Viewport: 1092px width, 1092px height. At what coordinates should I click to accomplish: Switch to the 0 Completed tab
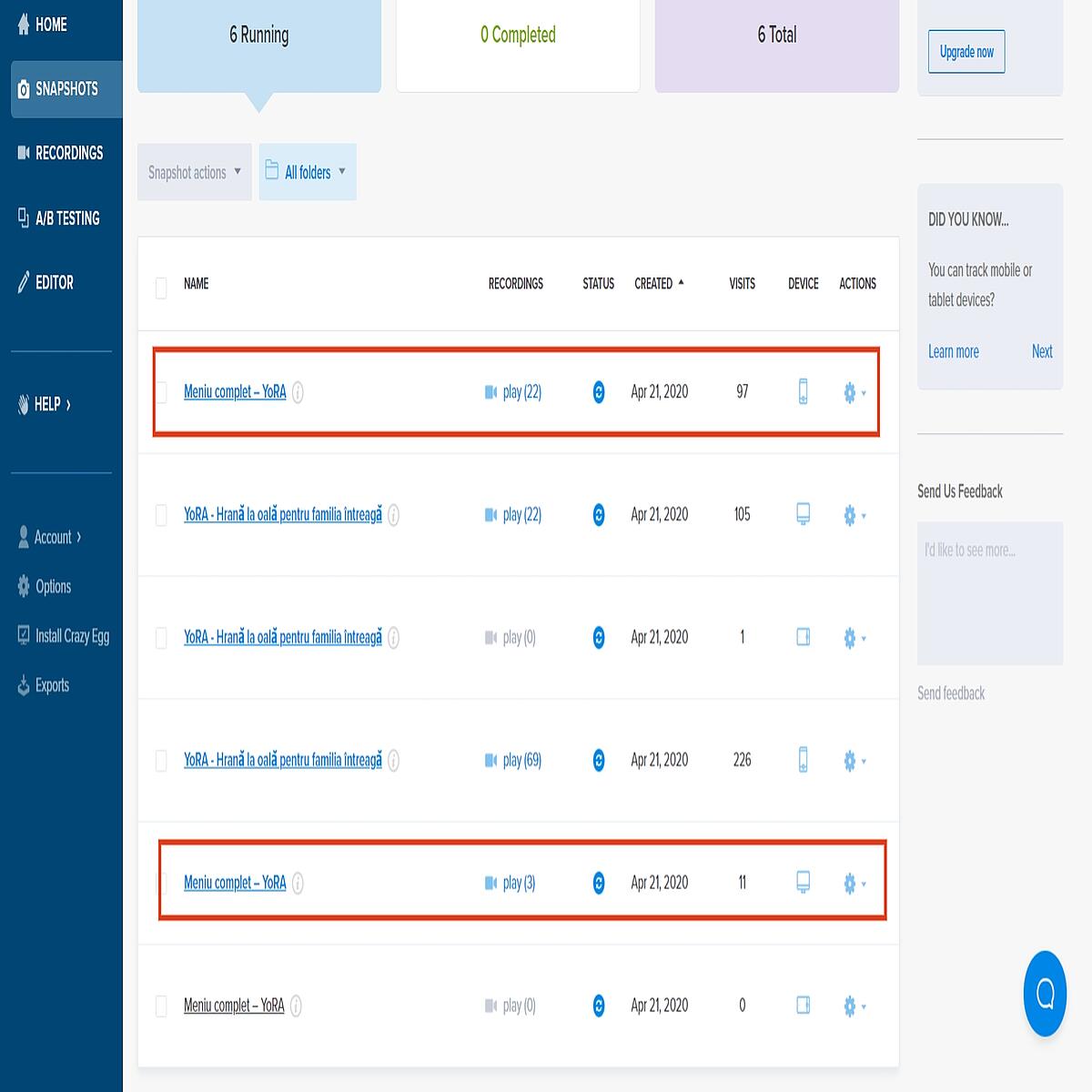(x=518, y=45)
